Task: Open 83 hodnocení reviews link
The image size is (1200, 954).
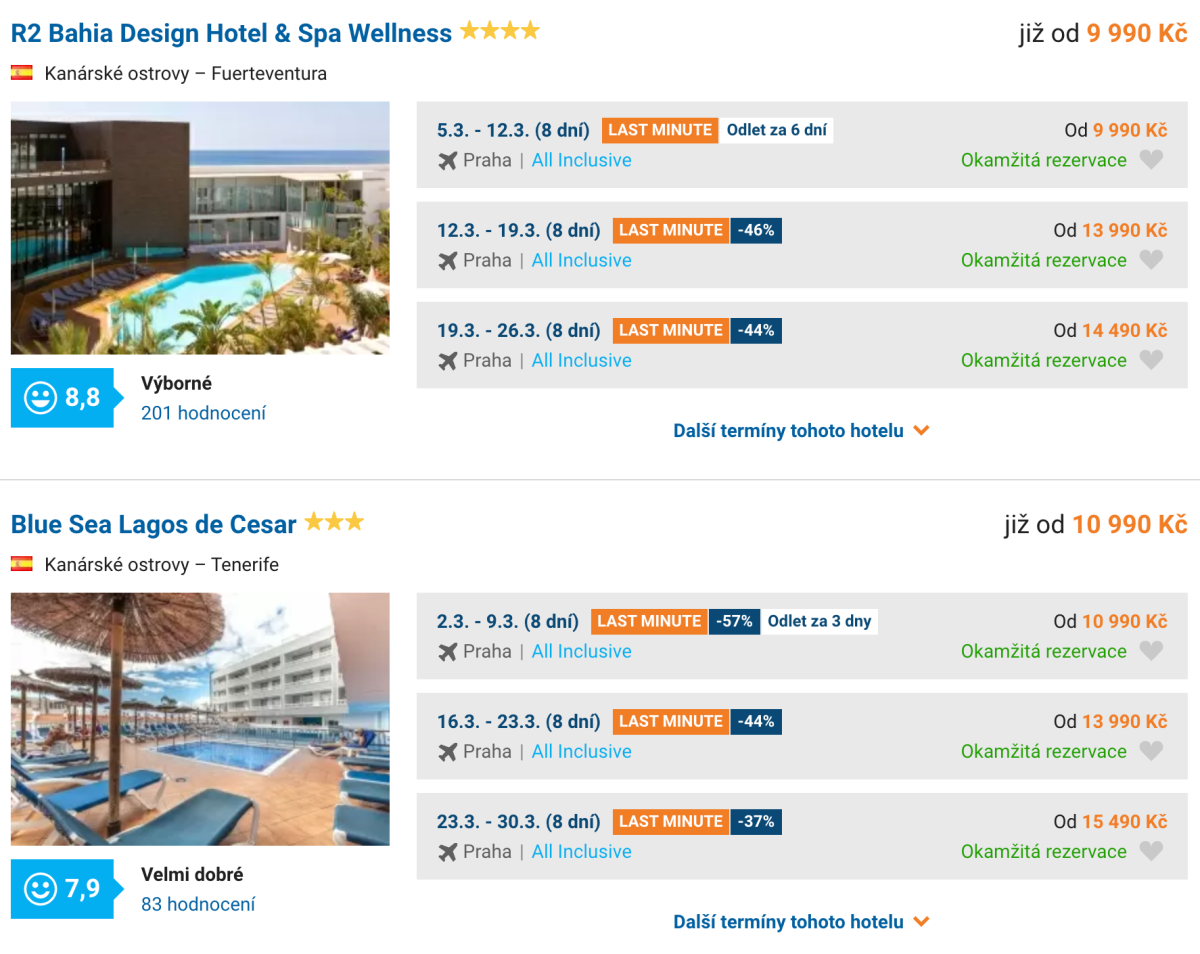Action: coord(198,904)
